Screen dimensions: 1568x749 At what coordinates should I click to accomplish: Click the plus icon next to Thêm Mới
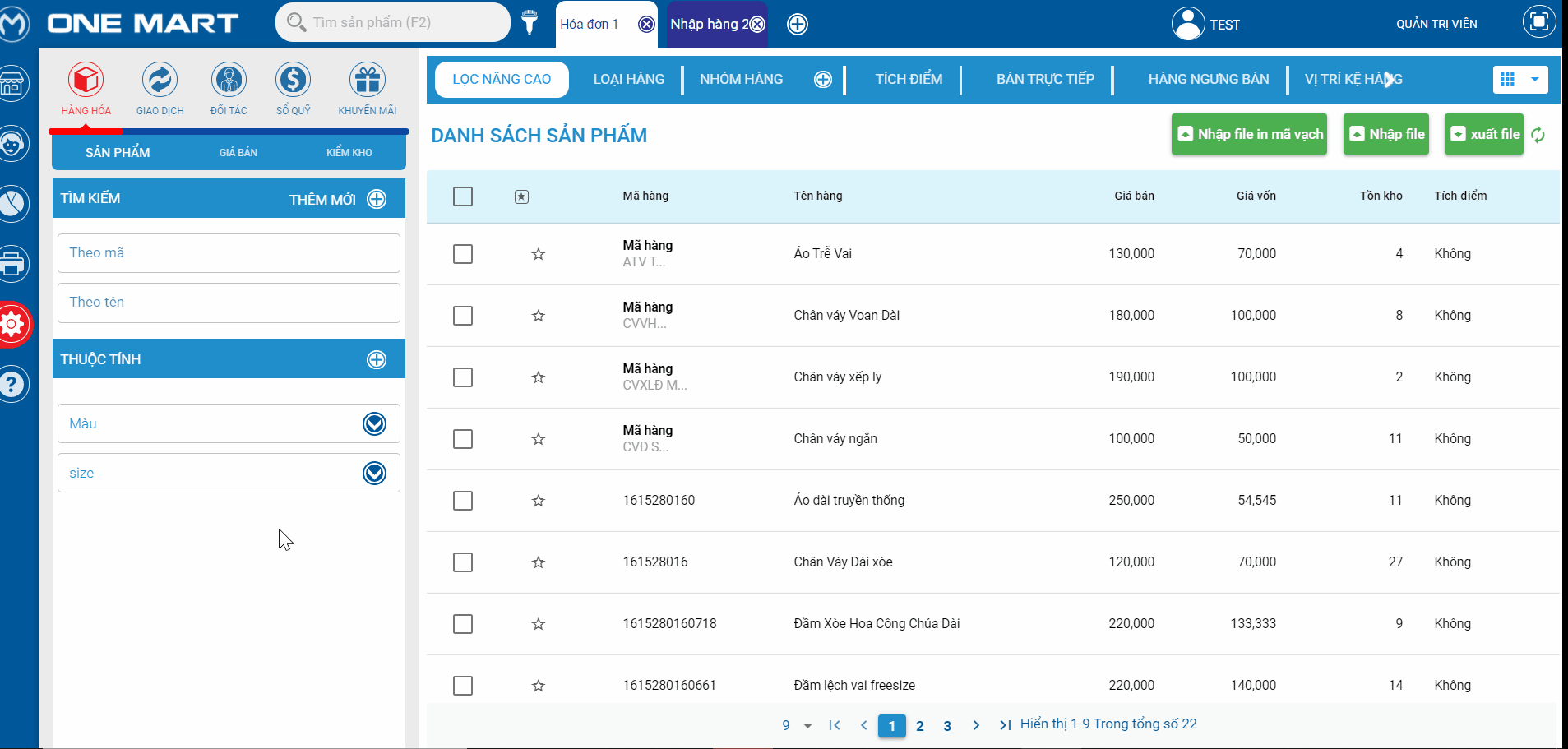377,199
